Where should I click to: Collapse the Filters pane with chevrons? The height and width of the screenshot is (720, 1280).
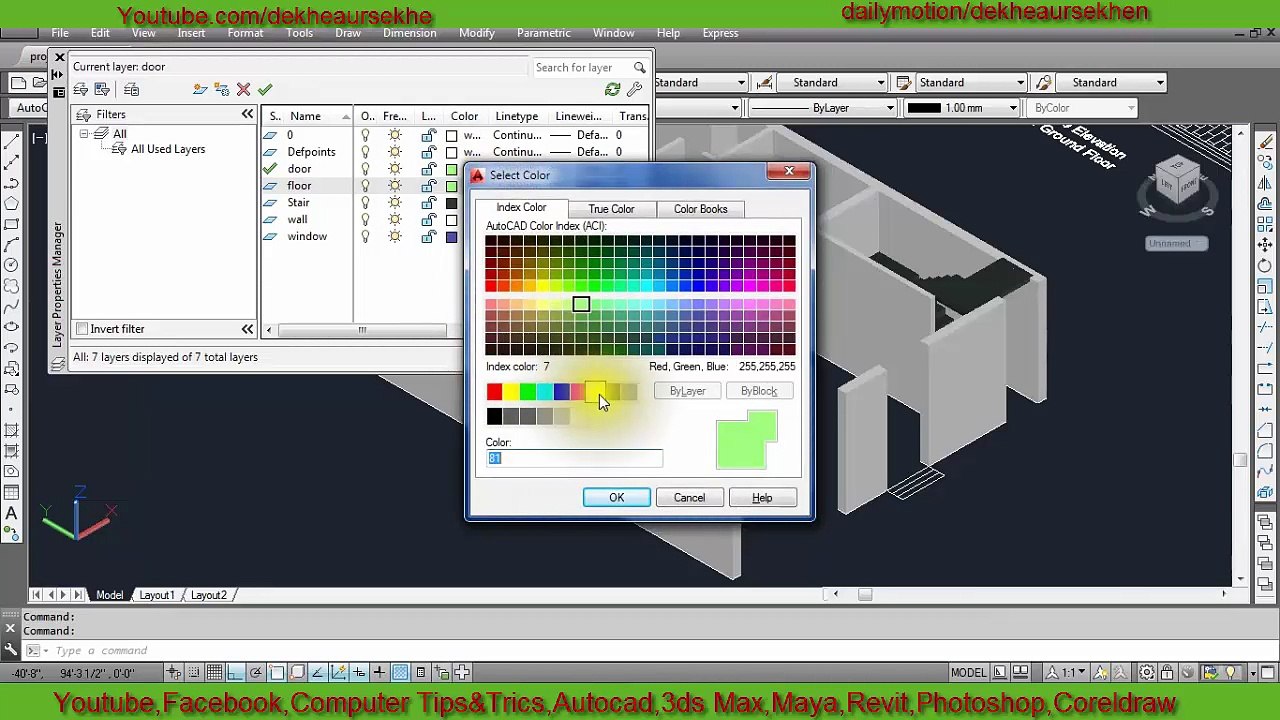(x=247, y=115)
